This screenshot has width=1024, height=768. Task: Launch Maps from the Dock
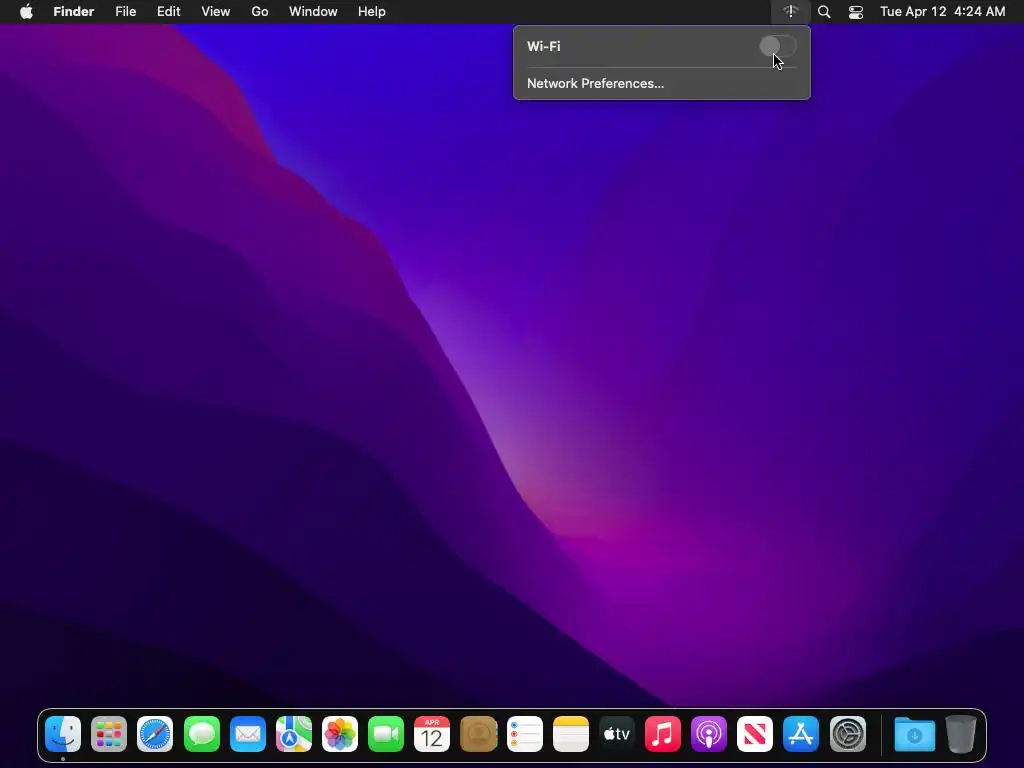coord(294,734)
